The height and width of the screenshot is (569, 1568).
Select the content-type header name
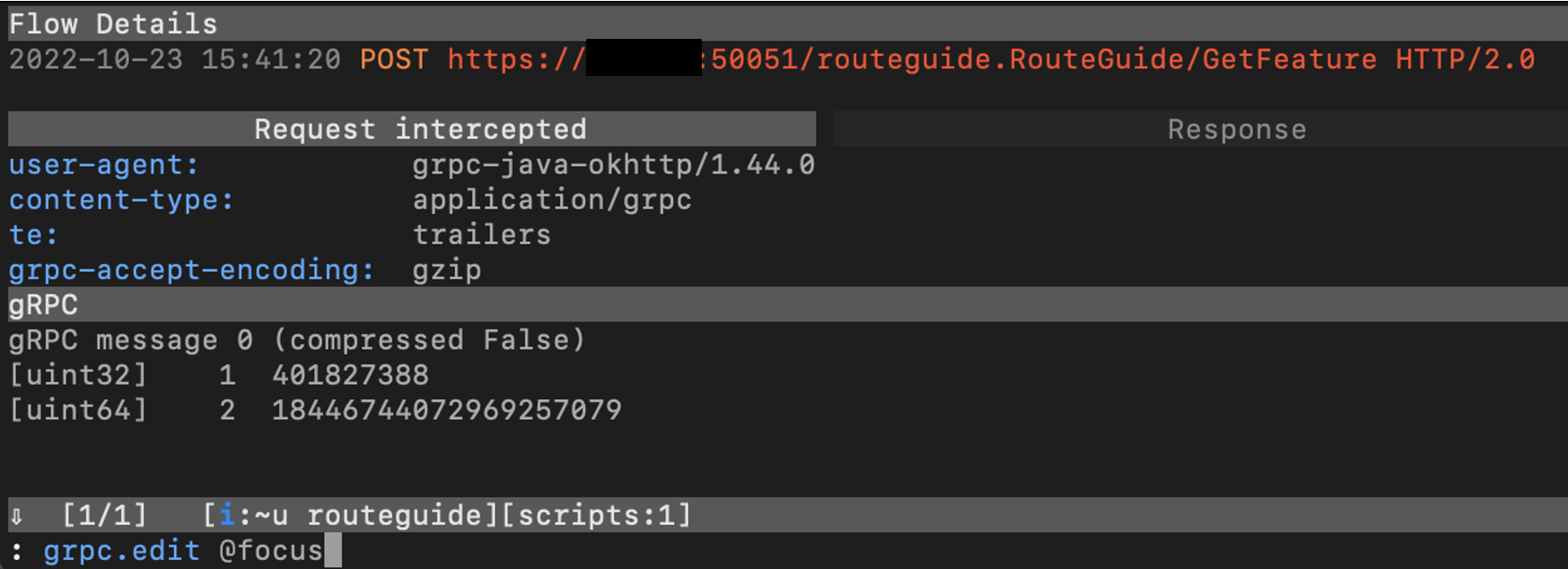coord(121,201)
